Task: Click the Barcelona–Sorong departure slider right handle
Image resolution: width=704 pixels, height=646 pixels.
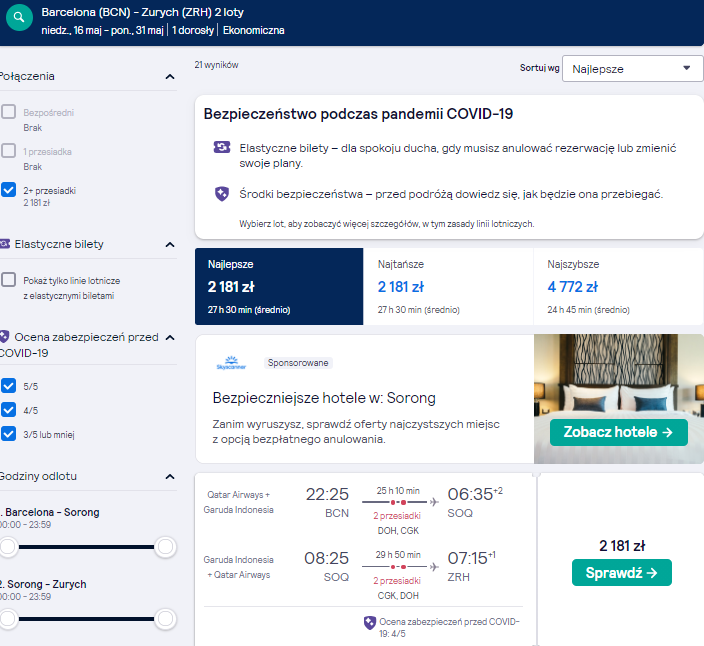Action: pos(165,547)
